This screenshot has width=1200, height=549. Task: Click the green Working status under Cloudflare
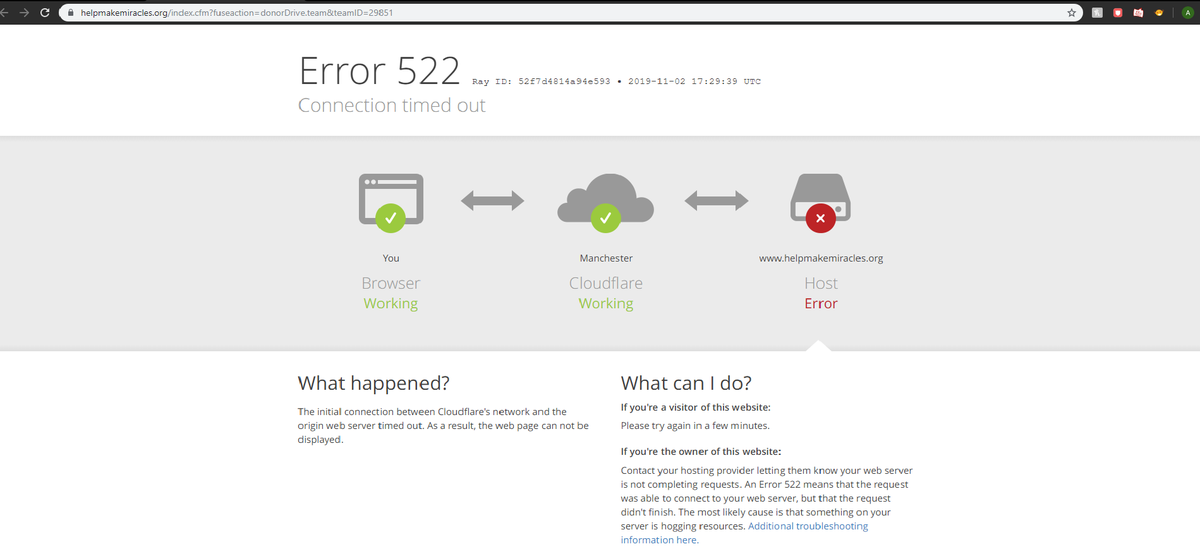(606, 303)
